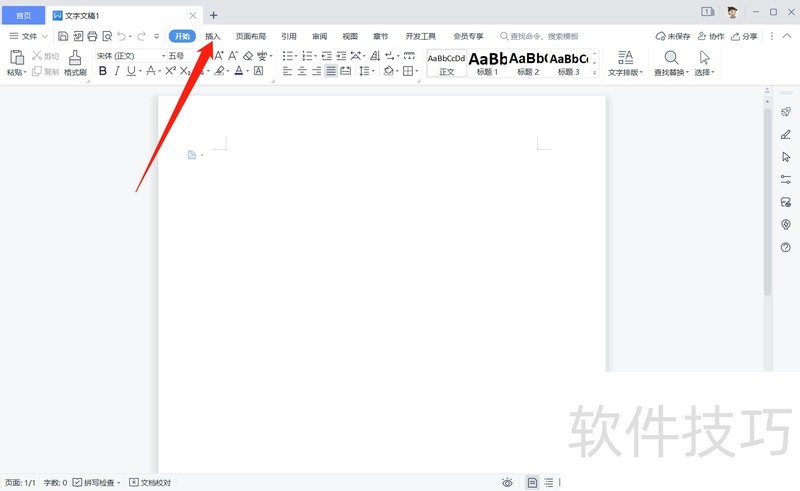Go to the Home (首页) tab

(x=23, y=16)
